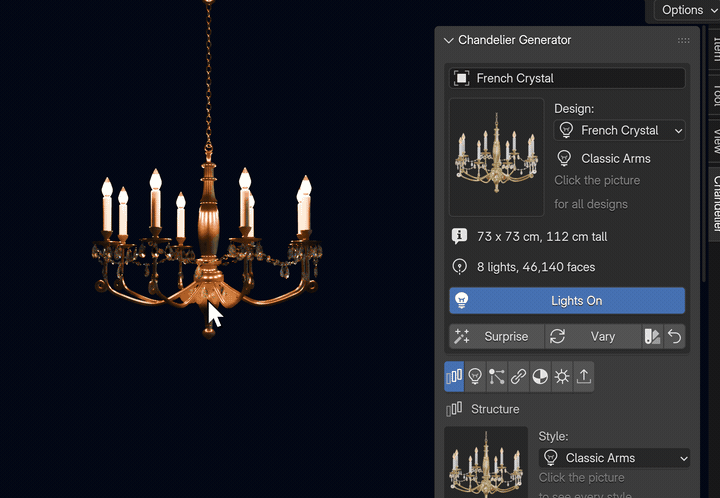Click the material swatch icon beside Vary

pyautogui.click(x=652, y=336)
